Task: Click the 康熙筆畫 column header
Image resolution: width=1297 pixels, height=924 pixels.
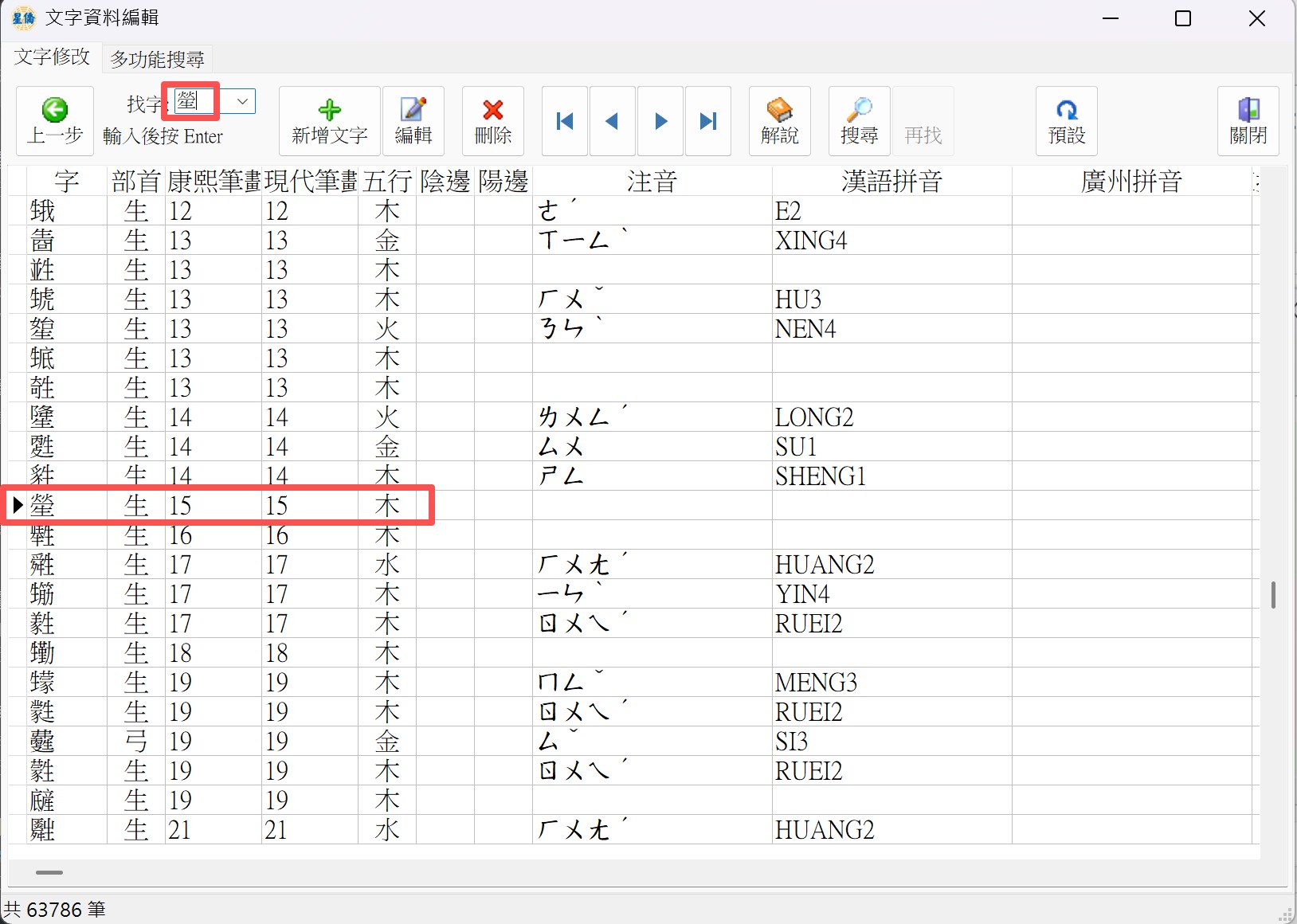Action: pos(214,182)
